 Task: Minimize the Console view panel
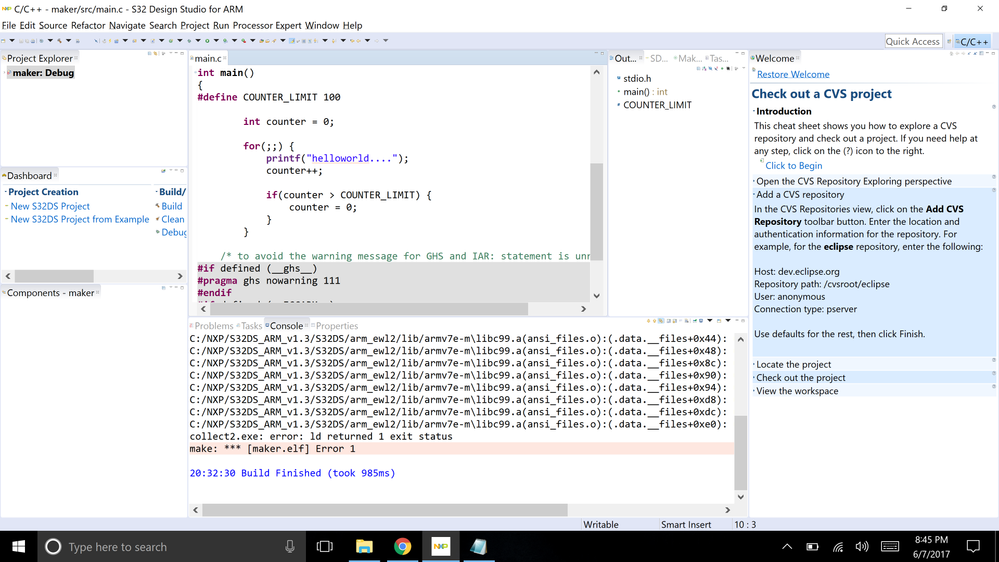pyautogui.click(x=737, y=321)
